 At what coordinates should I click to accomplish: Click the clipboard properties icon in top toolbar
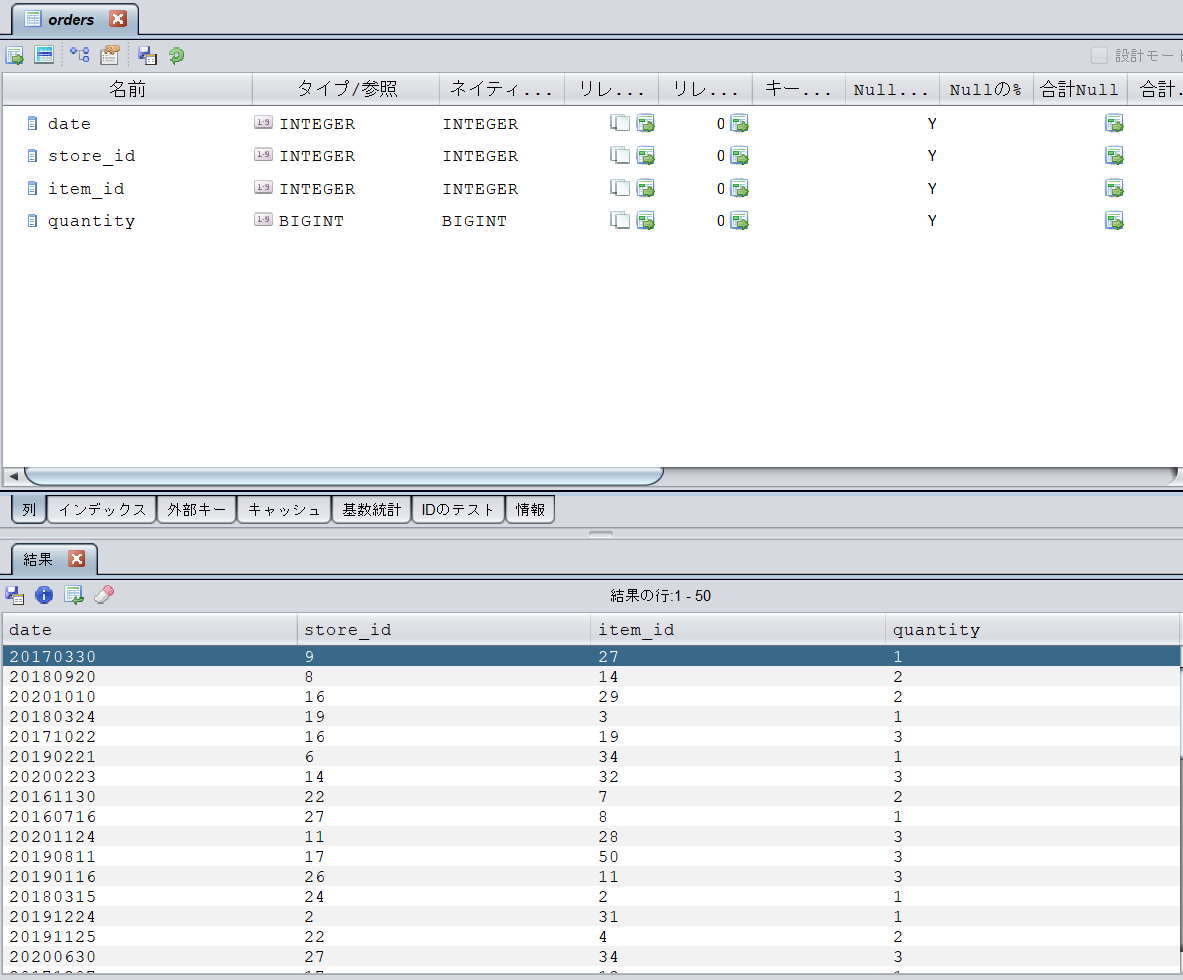click(110, 55)
